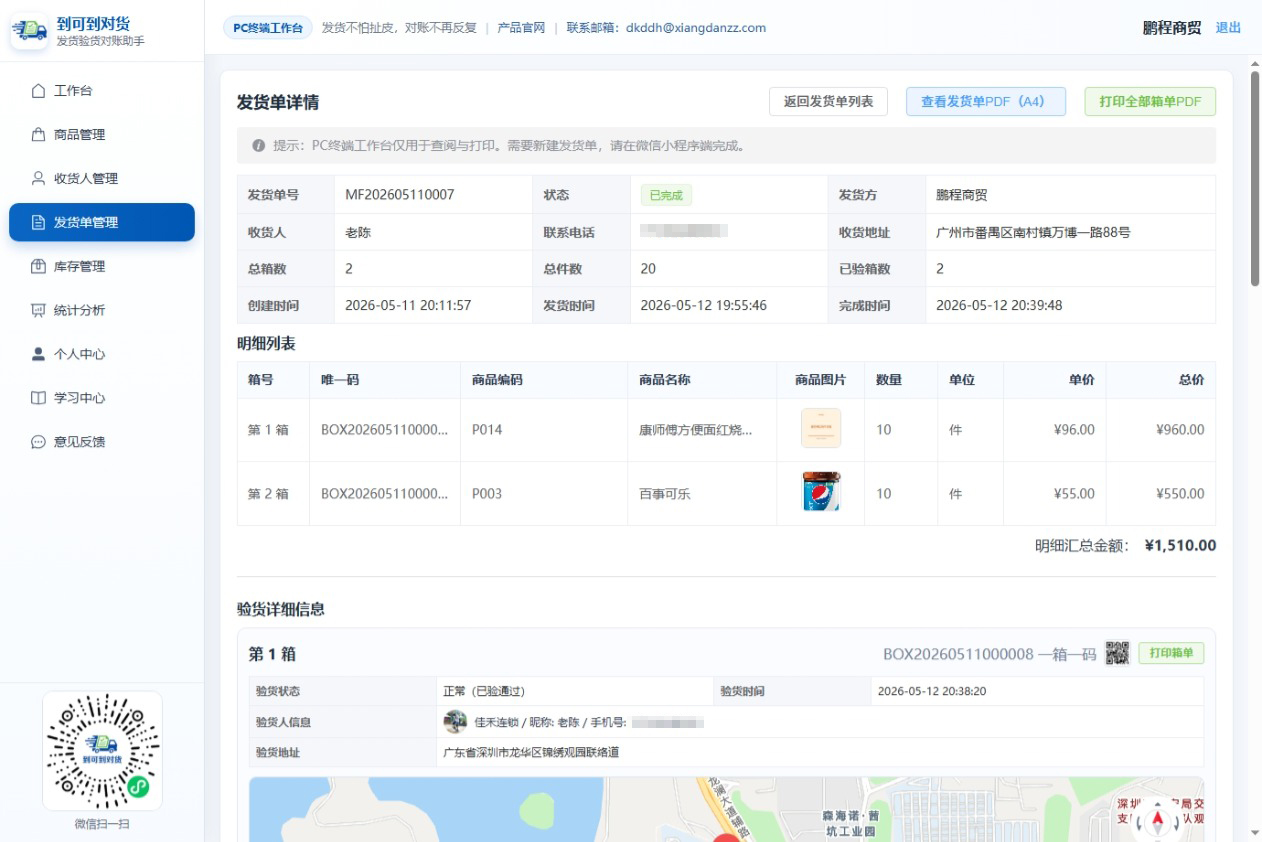Image resolution: width=1262 pixels, height=842 pixels.
Task: Click total price ¥550.00
Action: [x=1180, y=494]
